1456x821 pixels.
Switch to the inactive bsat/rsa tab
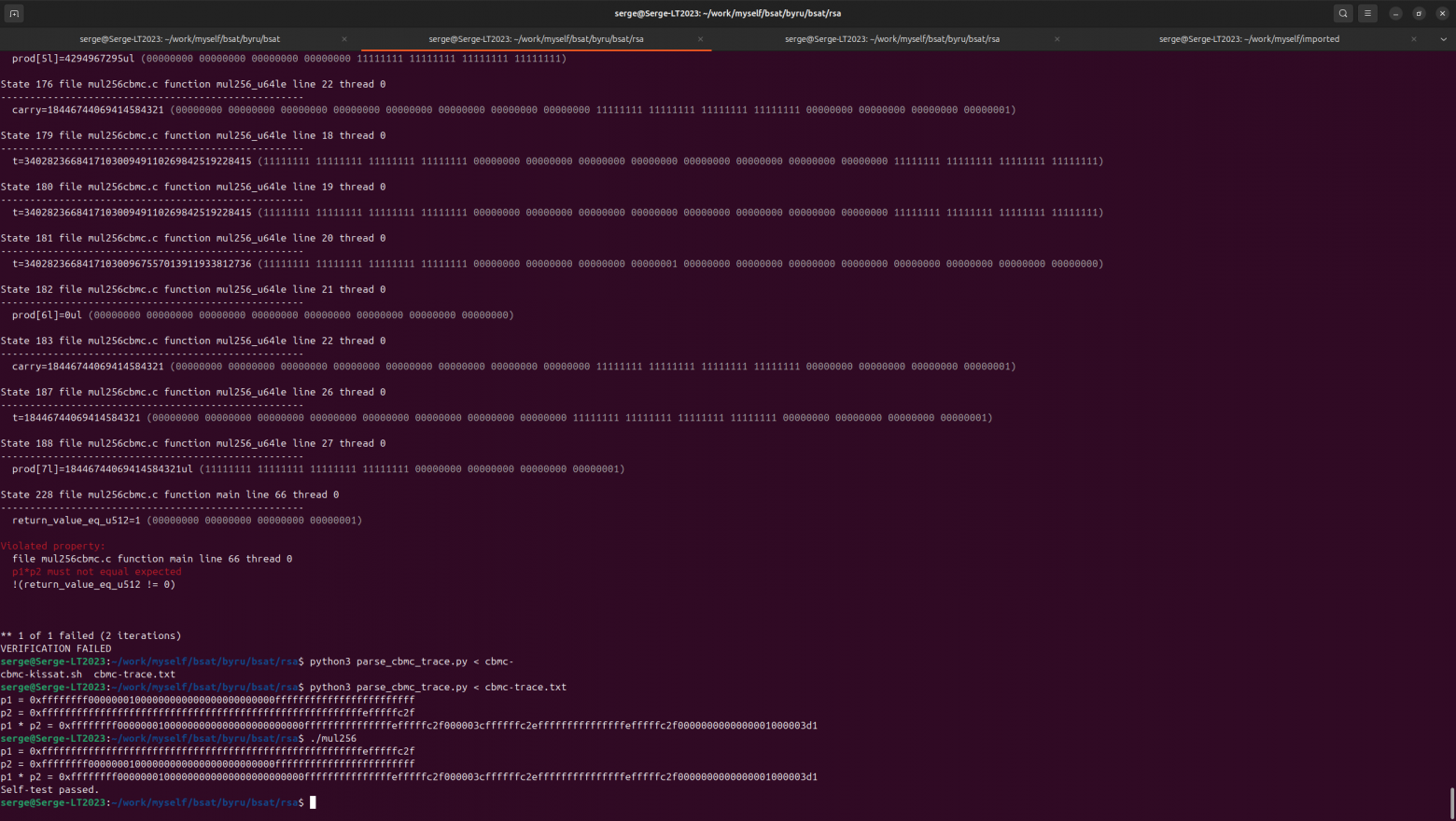pos(891,39)
